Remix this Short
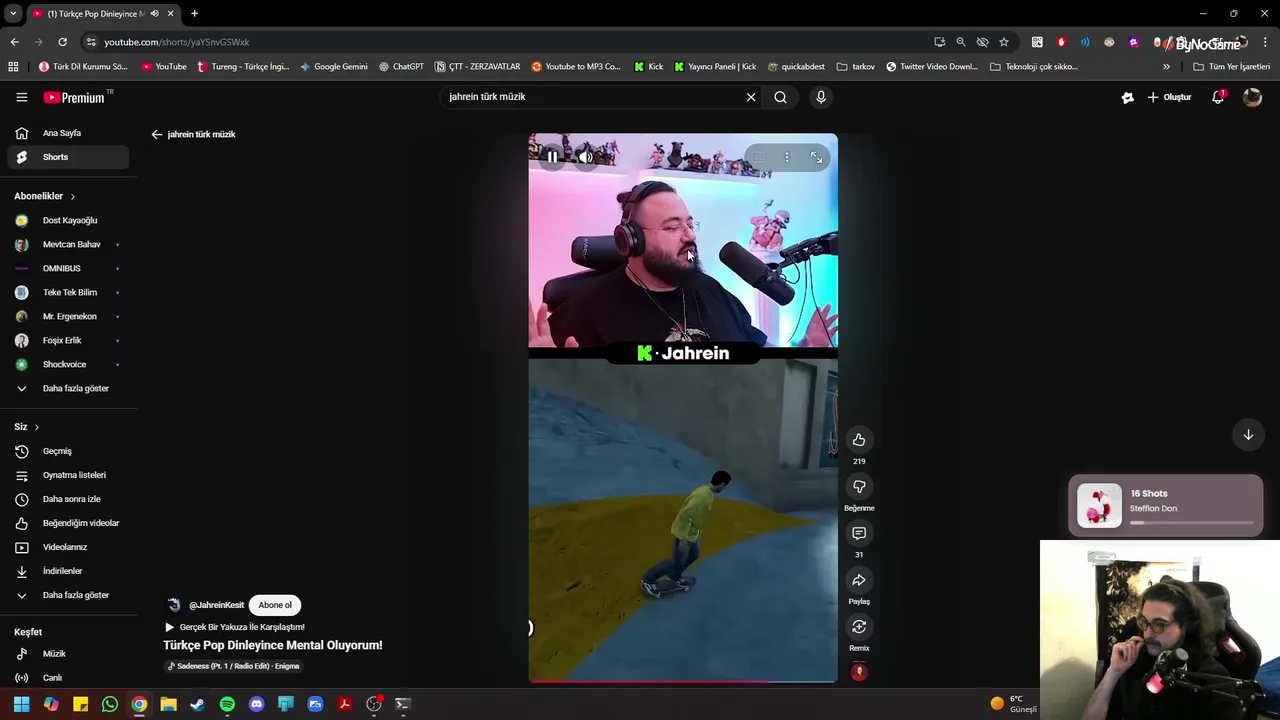Image resolution: width=1280 pixels, height=720 pixels. [x=859, y=627]
